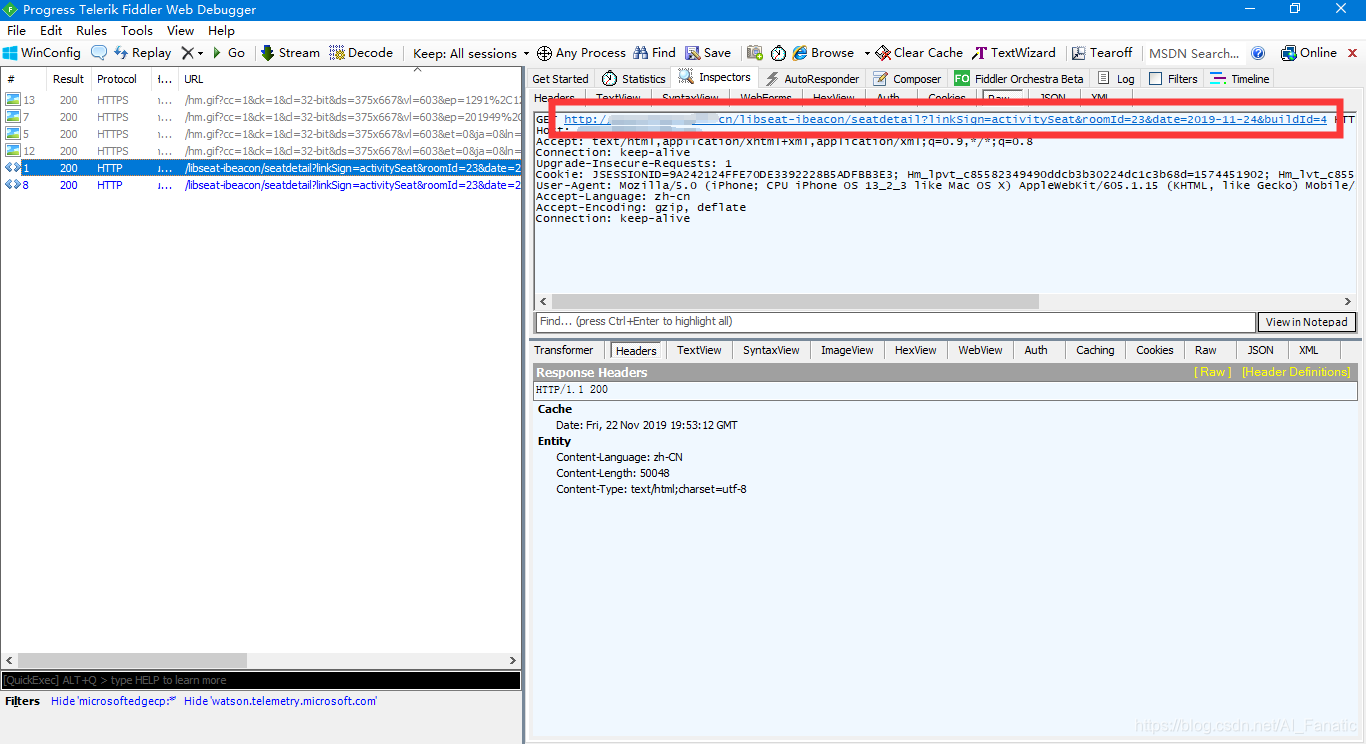Sort by the Protocol column header

pyautogui.click(x=120, y=79)
